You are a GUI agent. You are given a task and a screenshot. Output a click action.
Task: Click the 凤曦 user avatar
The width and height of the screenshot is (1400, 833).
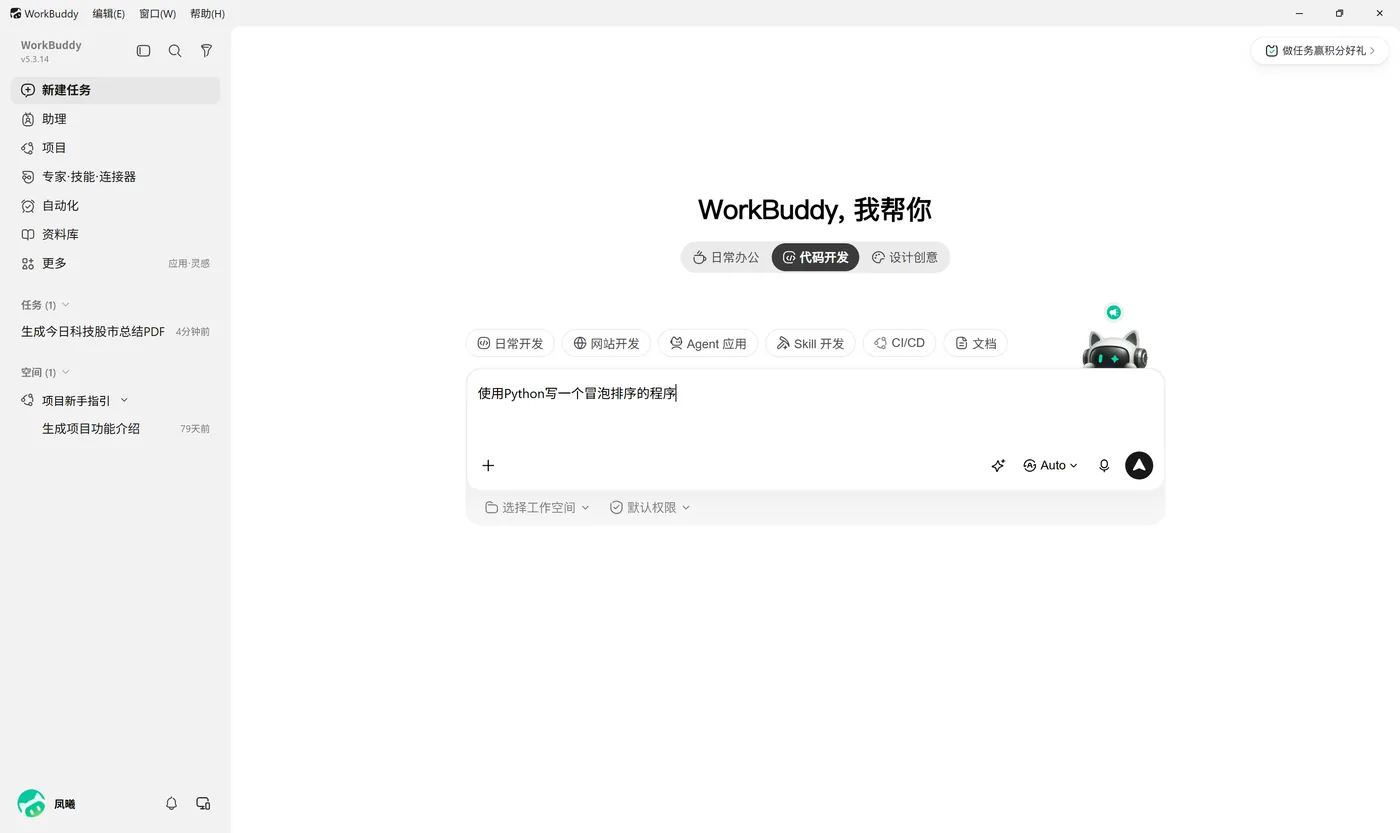click(x=31, y=803)
